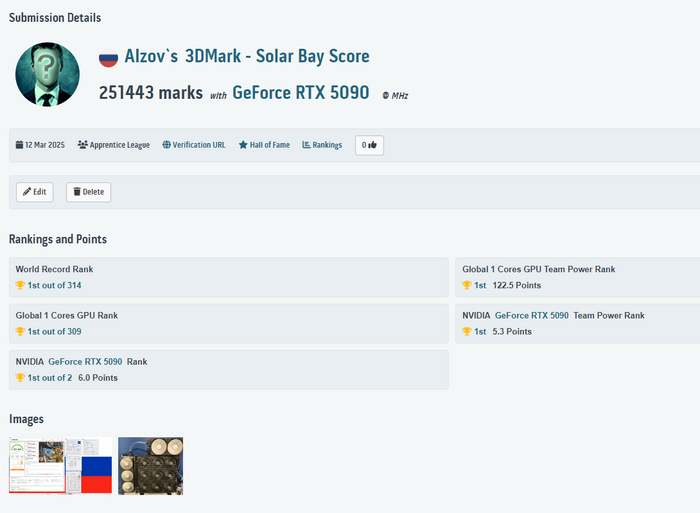The height and width of the screenshot is (513, 700).
Task: Click the clock icon next to MHz
Action: (x=385, y=96)
